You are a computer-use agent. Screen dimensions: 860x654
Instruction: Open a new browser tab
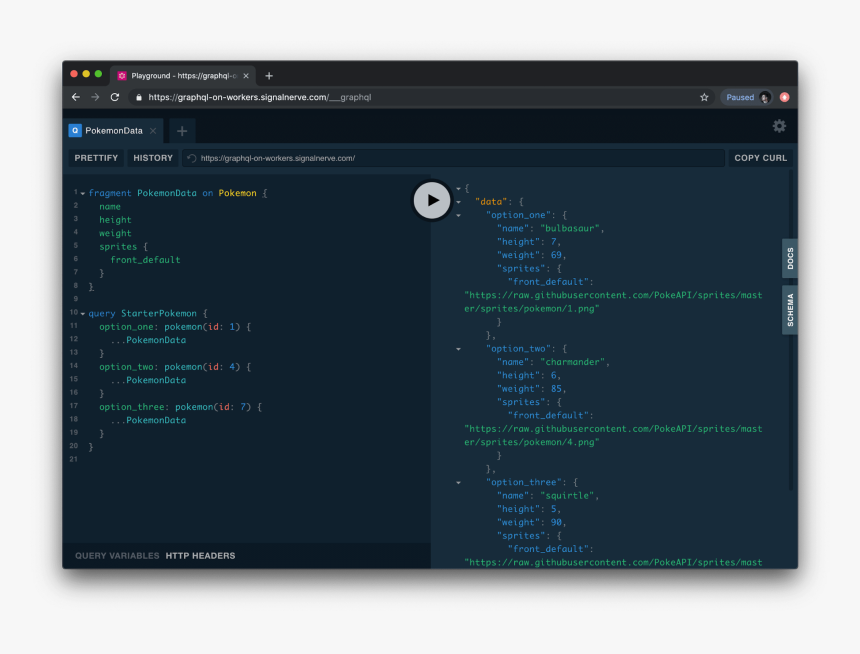coord(269,76)
